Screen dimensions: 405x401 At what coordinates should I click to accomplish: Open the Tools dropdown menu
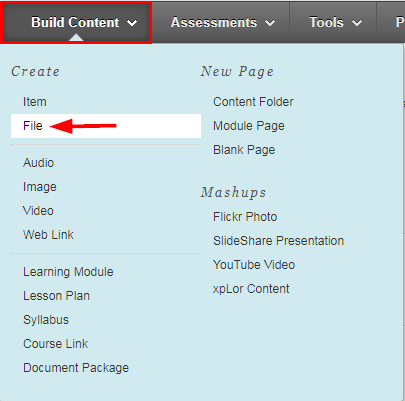tap(336, 22)
